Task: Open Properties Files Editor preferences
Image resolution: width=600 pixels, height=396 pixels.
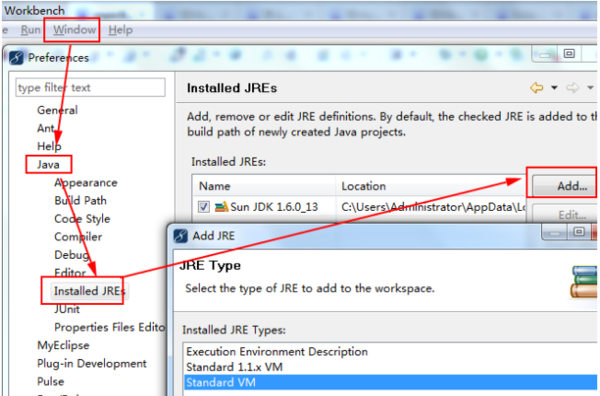Action: click(109, 327)
